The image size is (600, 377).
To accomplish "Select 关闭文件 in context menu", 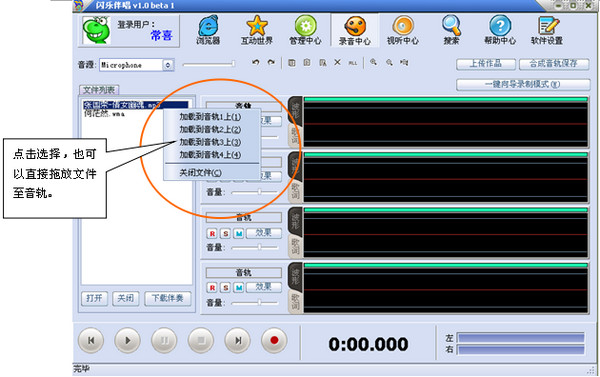I will 201,173.
